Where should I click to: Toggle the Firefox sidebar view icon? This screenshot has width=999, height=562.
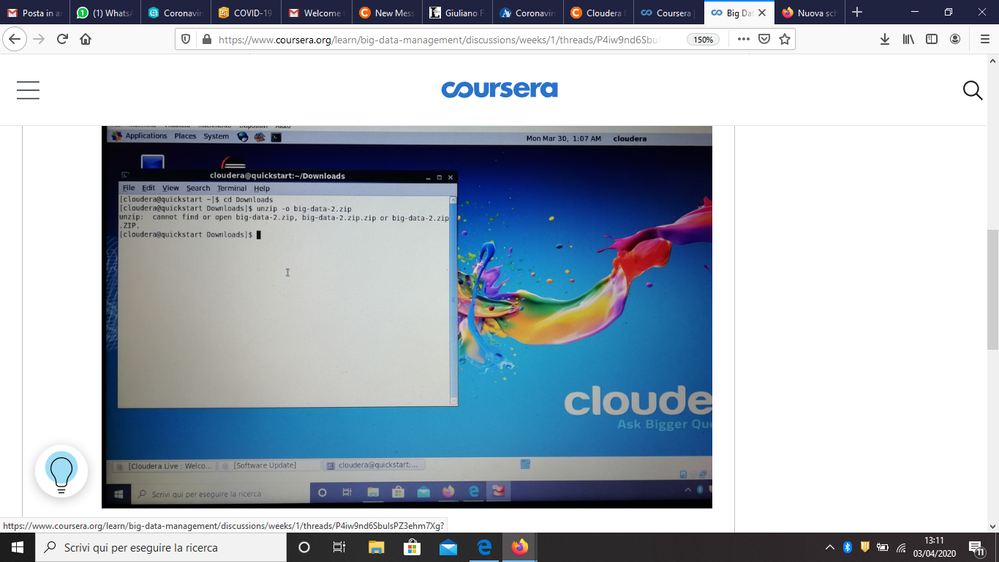[931, 39]
